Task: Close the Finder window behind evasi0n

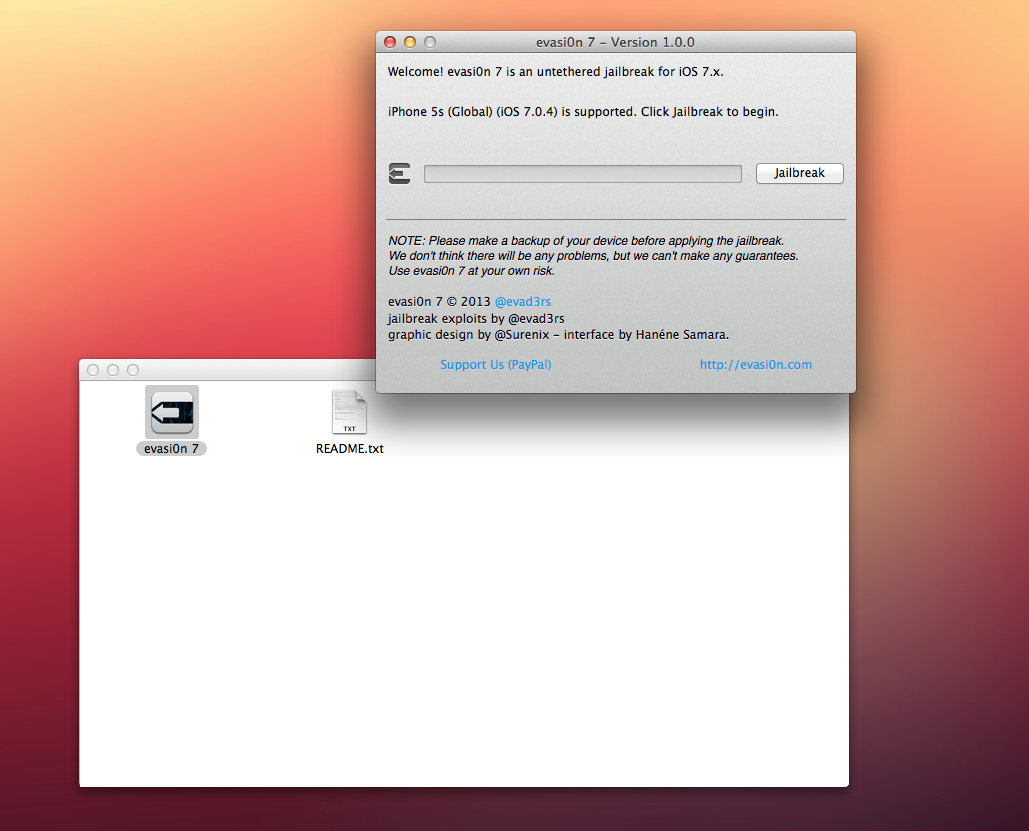Action: coord(93,370)
